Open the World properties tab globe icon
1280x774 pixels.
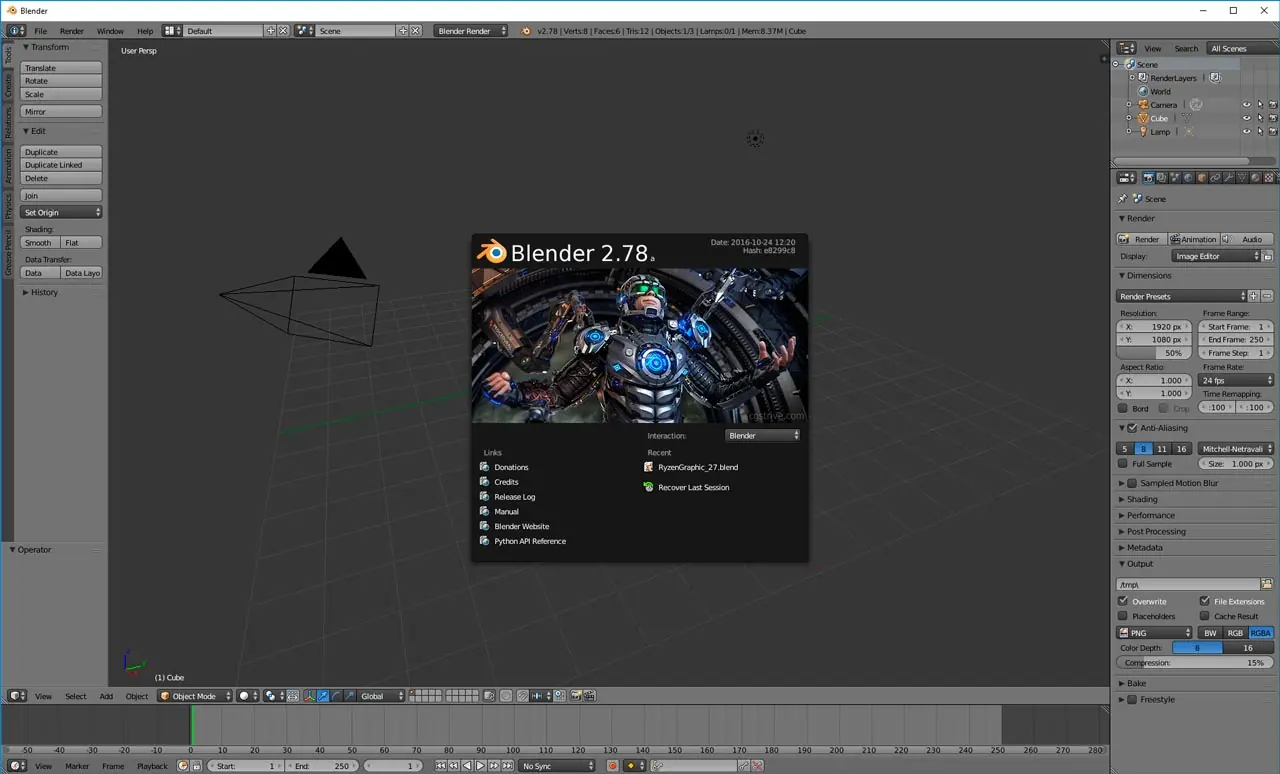(x=1189, y=178)
